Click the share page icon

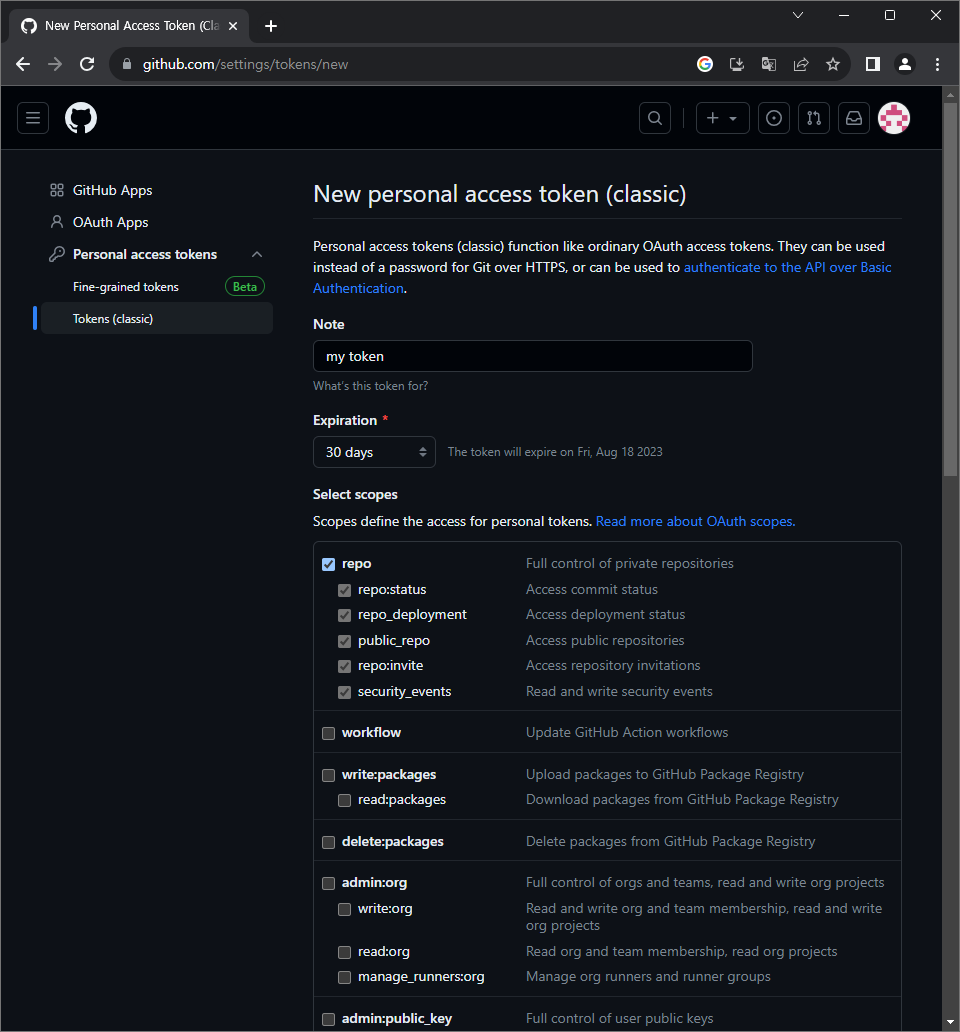click(x=801, y=64)
